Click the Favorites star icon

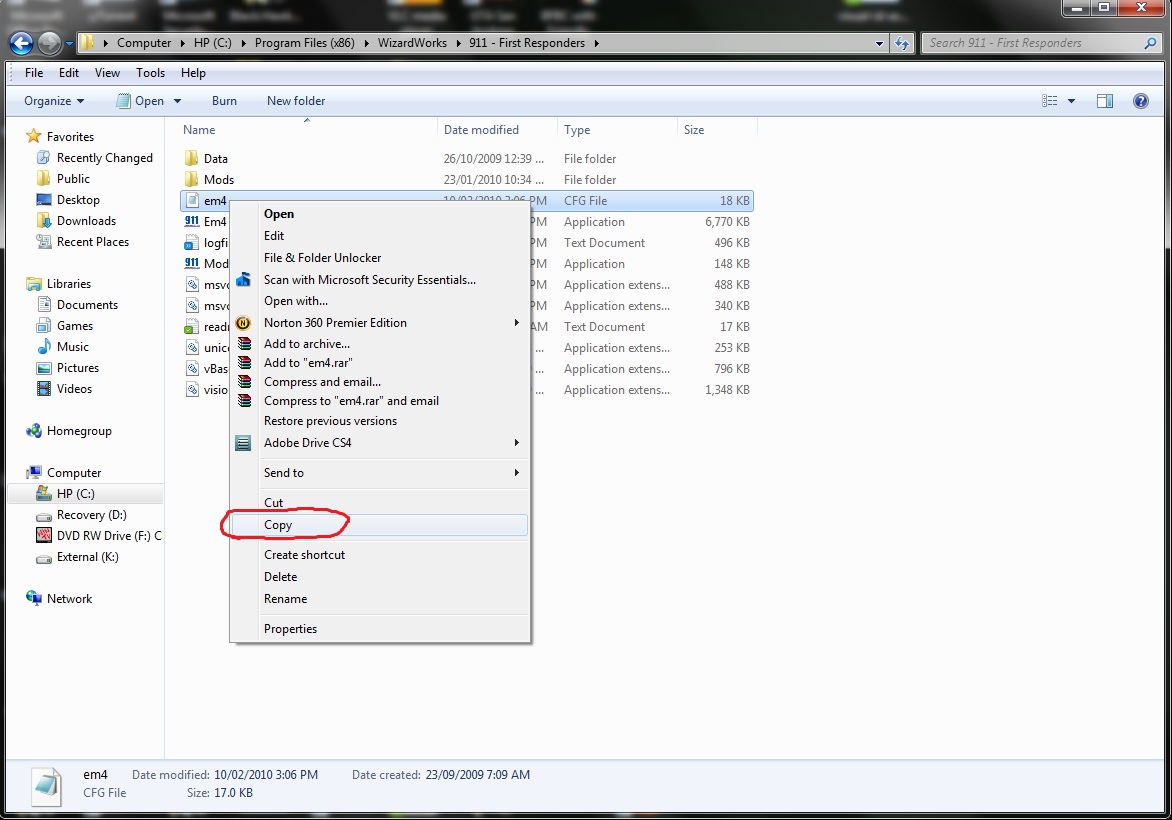(x=34, y=136)
